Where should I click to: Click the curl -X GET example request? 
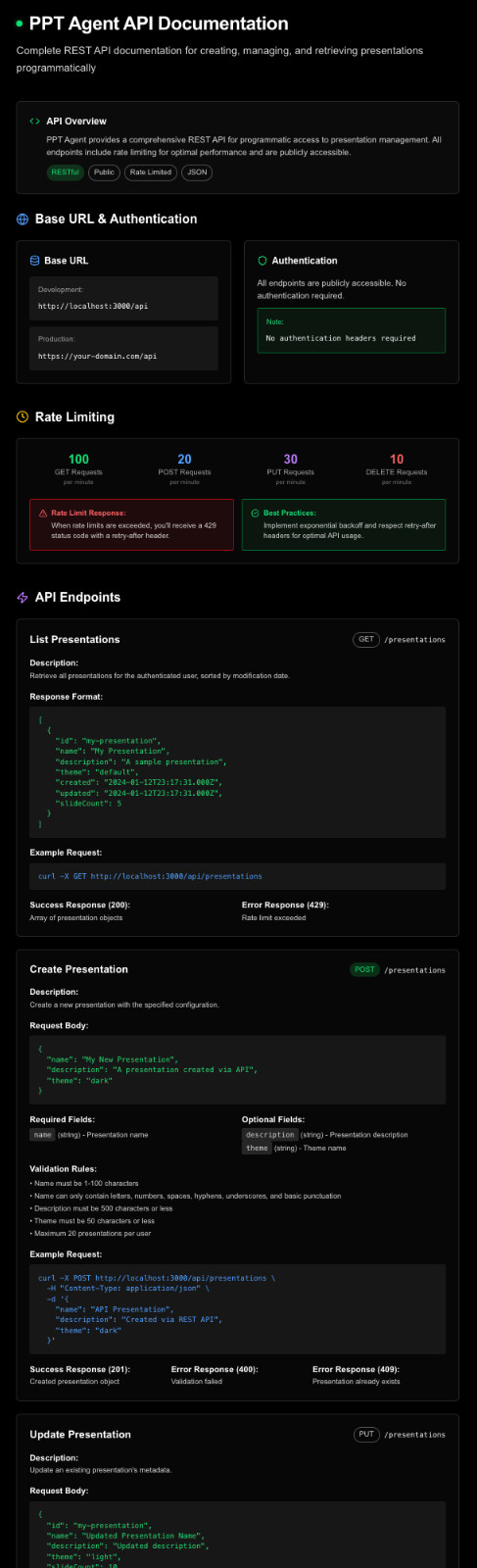click(x=150, y=876)
